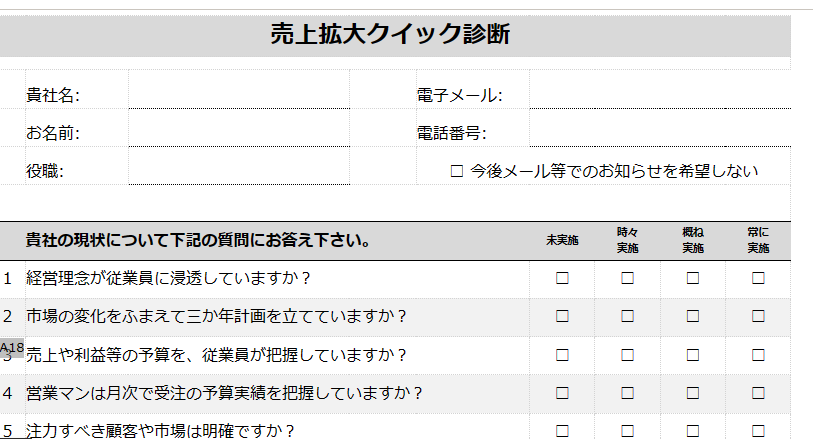
Task: Select question 2 text about 三か年計画
Action: point(216,316)
